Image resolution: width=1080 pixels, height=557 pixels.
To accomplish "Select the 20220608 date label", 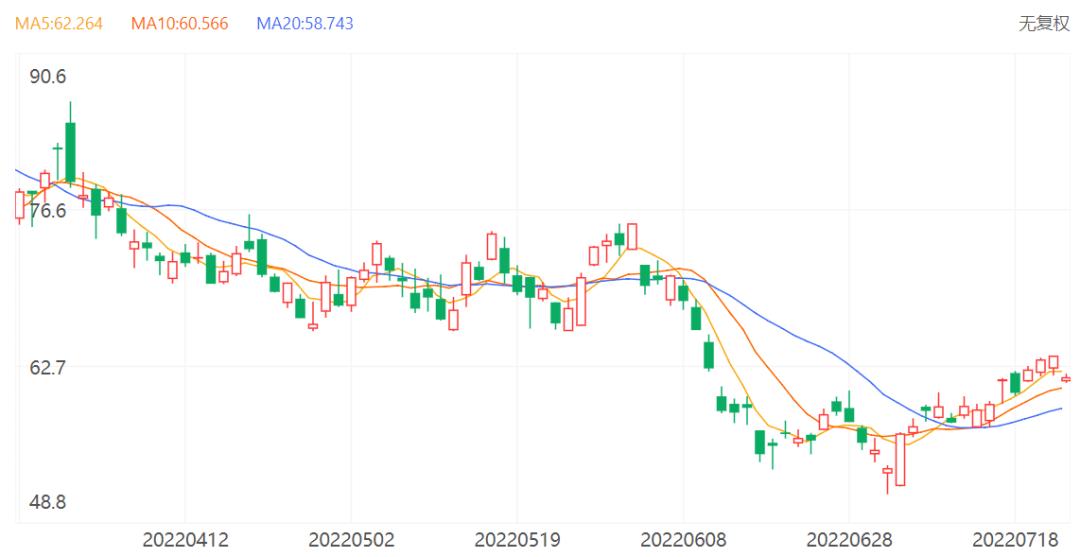I will pos(683,540).
